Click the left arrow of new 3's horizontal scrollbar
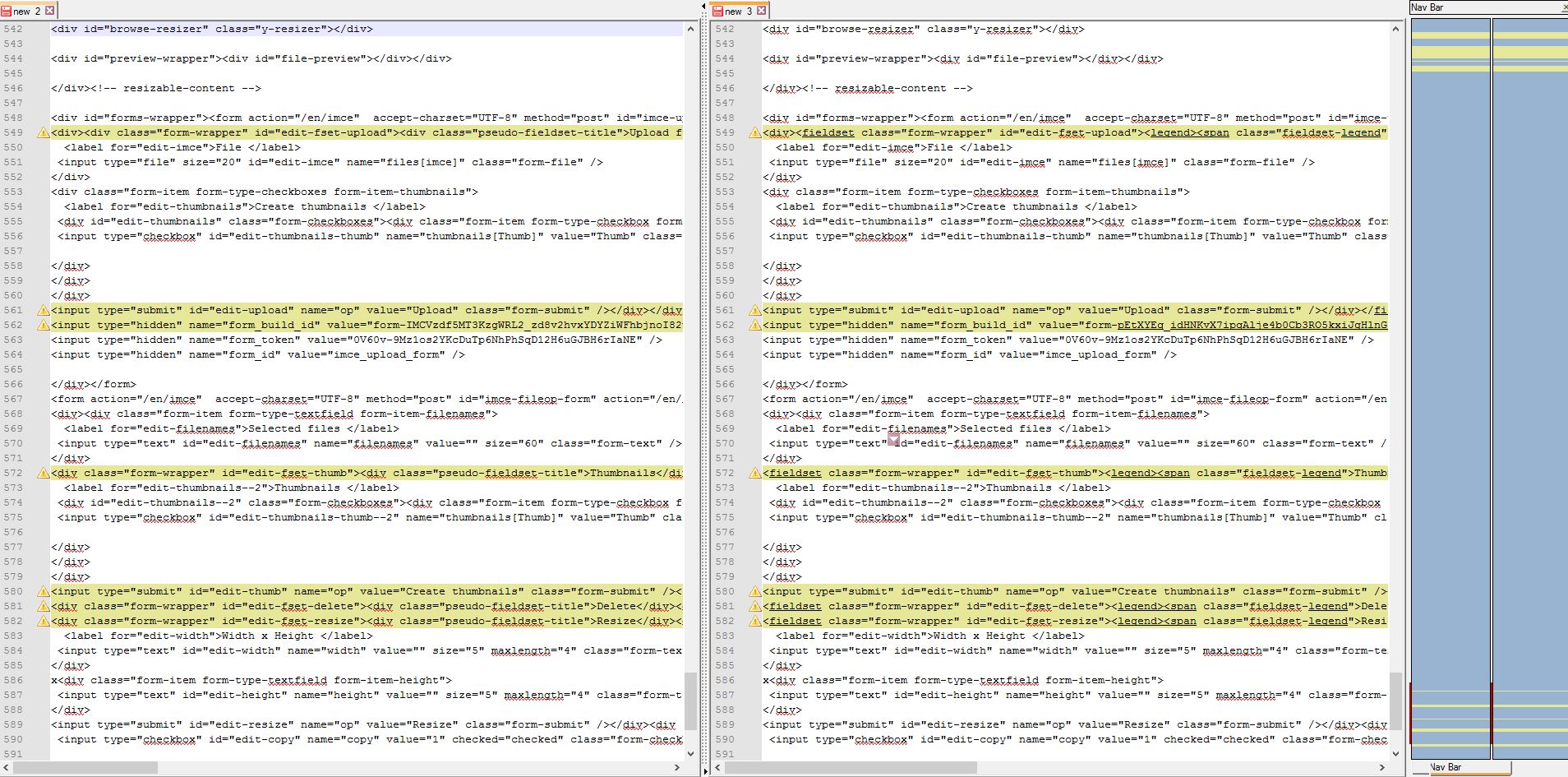This screenshot has height=777, width=1568. click(718, 767)
